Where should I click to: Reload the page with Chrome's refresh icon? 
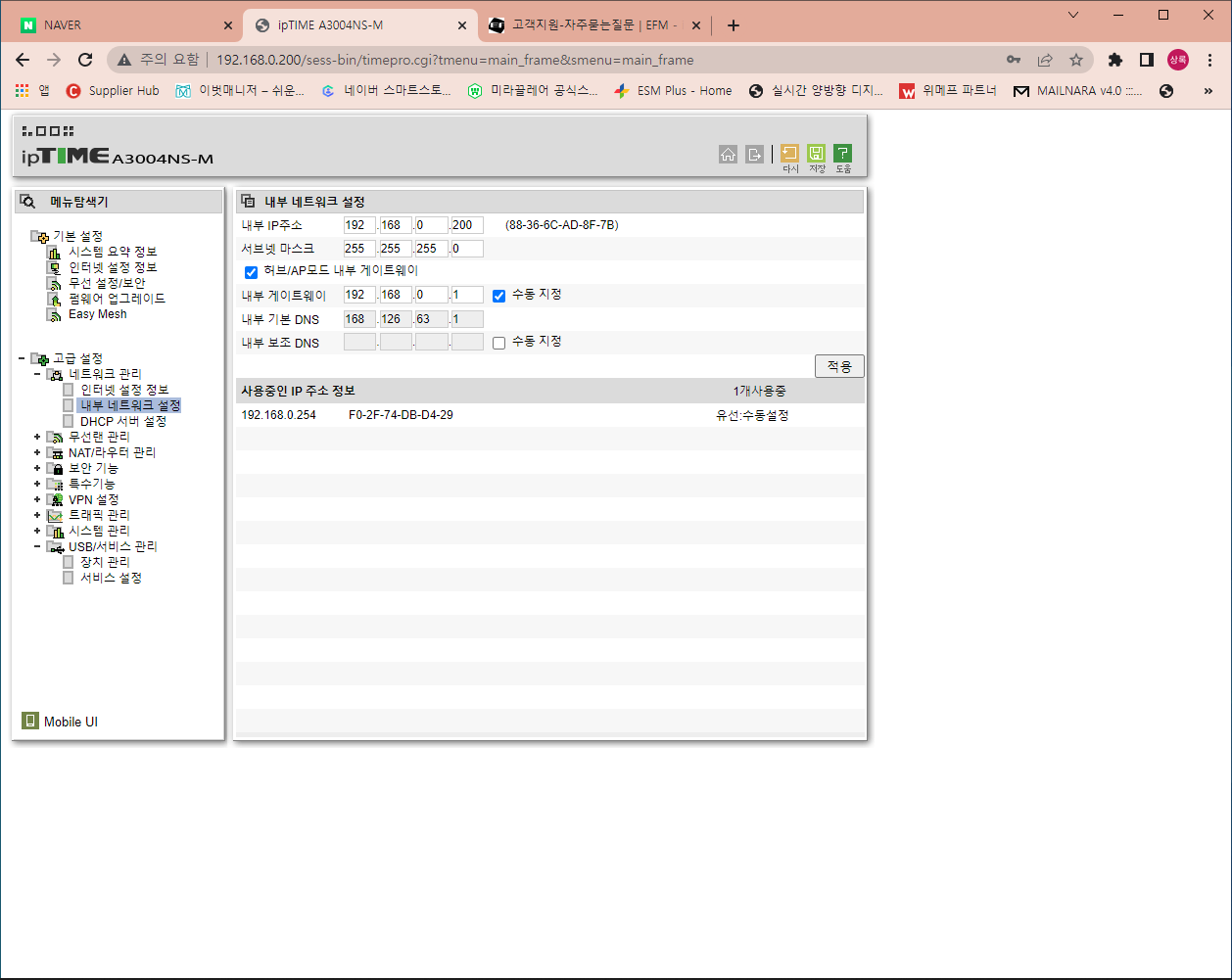(x=85, y=60)
